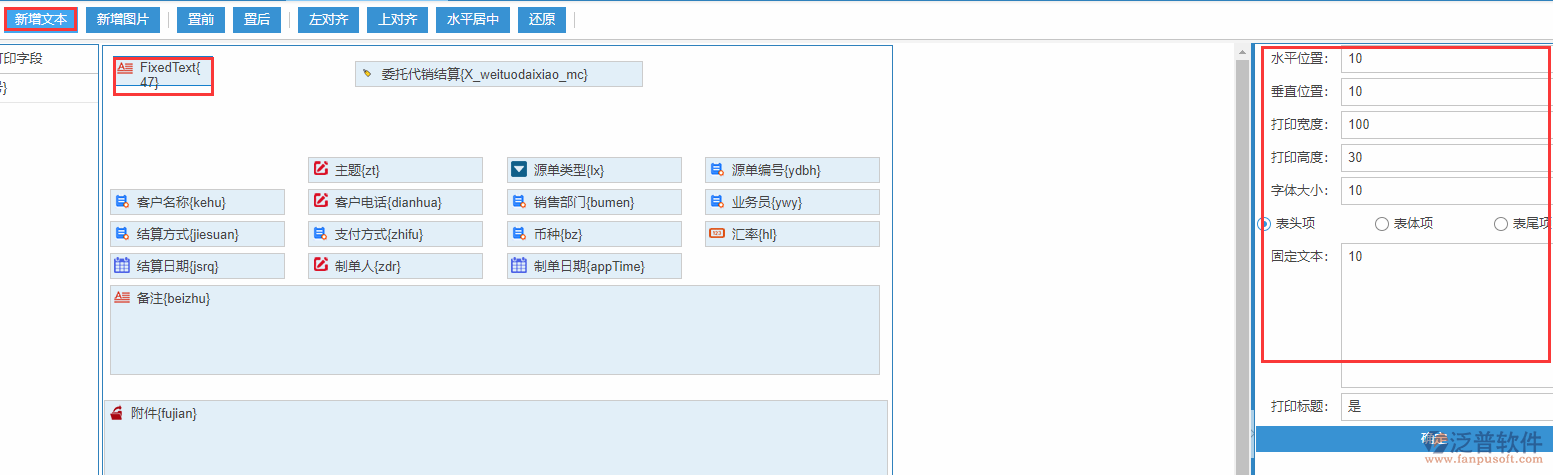Click the text icon beside 备注{beizhu}
The height and width of the screenshot is (475, 1553).
pyautogui.click(x=122, y=298)
